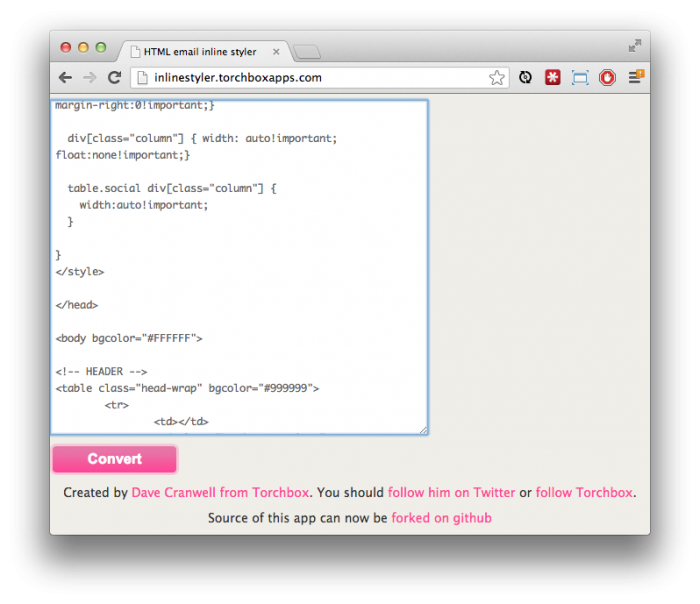Reload the page with the refresh icon
This screenshot has height=604, width=700.
click(x=115, y=77)
